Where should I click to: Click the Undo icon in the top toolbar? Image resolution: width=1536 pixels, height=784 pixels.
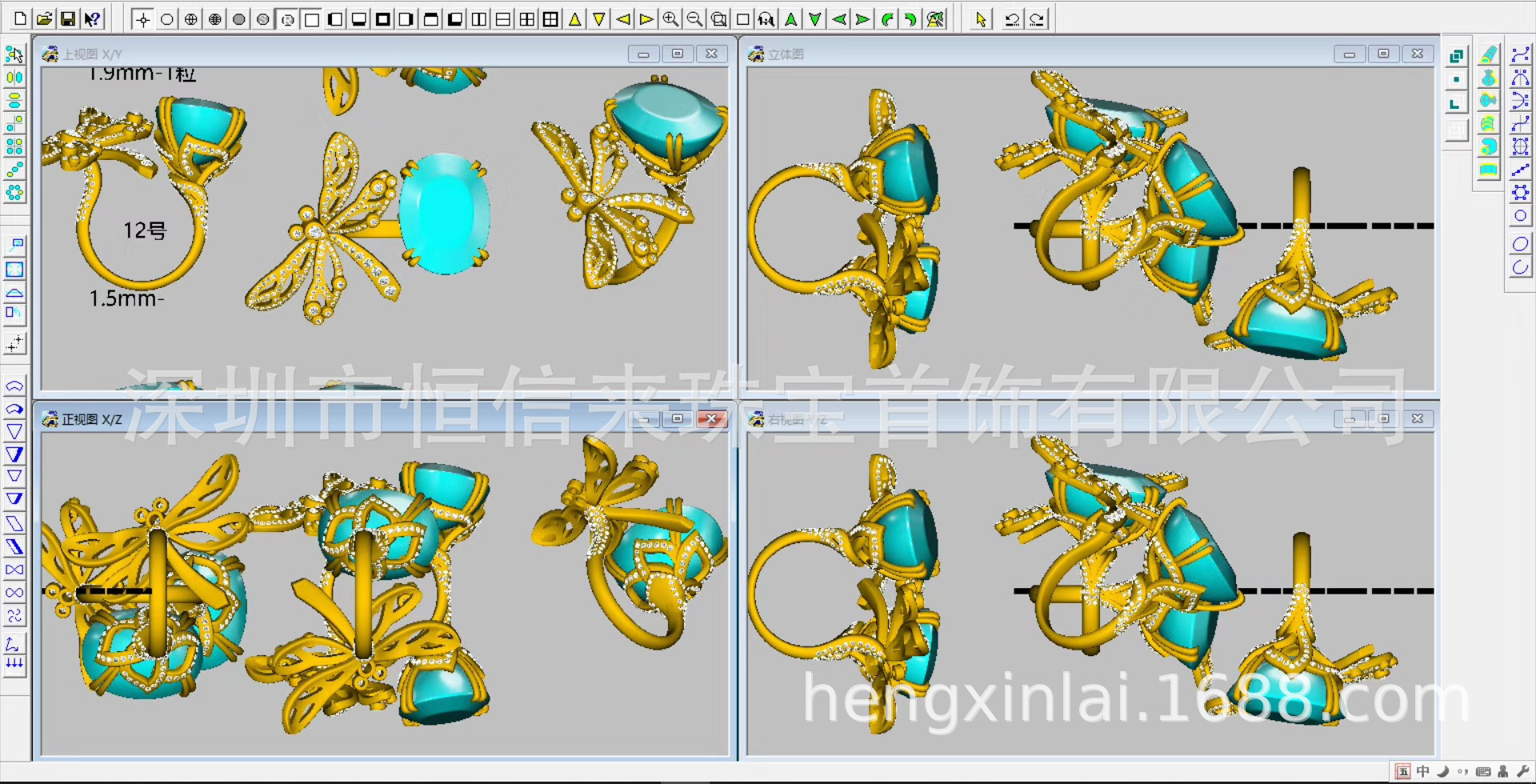tap(1013, 19)
